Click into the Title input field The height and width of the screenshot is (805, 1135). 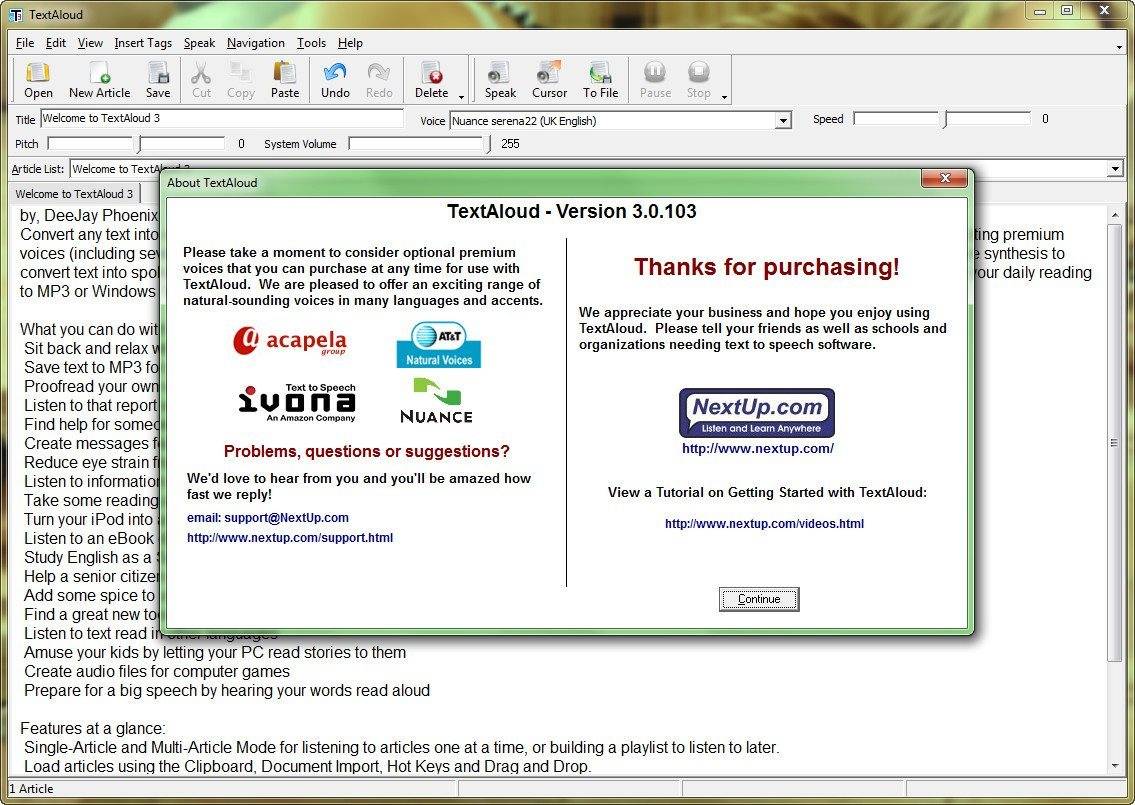pyautogui.click(x=221, y=118)
